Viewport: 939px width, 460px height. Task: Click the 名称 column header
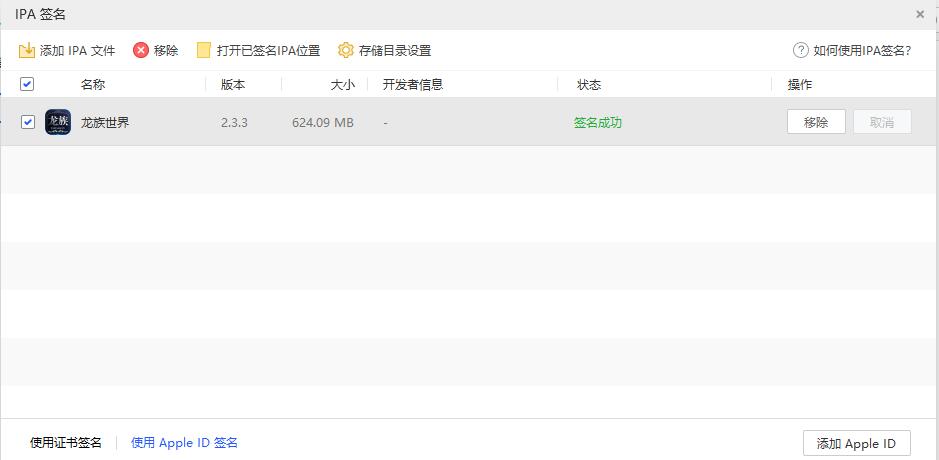pos(93,85)
